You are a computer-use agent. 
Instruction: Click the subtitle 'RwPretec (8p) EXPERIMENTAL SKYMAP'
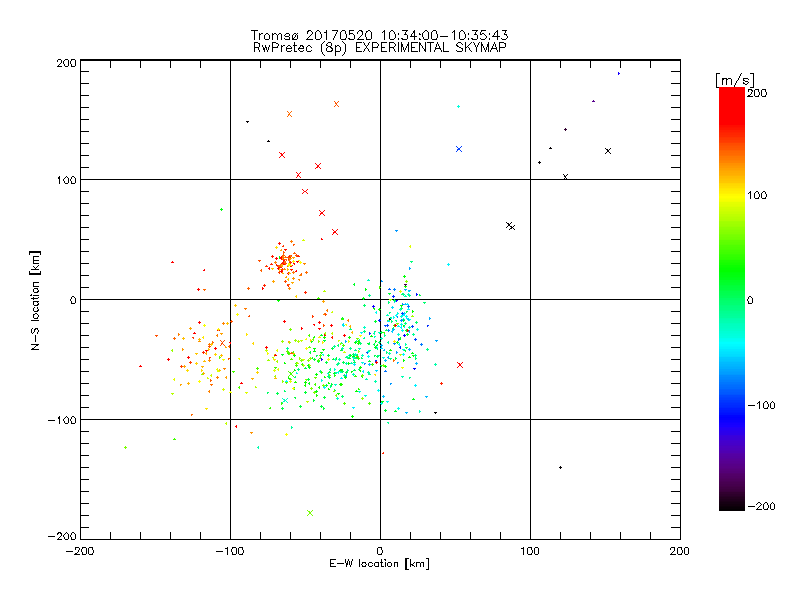[x=380, y=48]
